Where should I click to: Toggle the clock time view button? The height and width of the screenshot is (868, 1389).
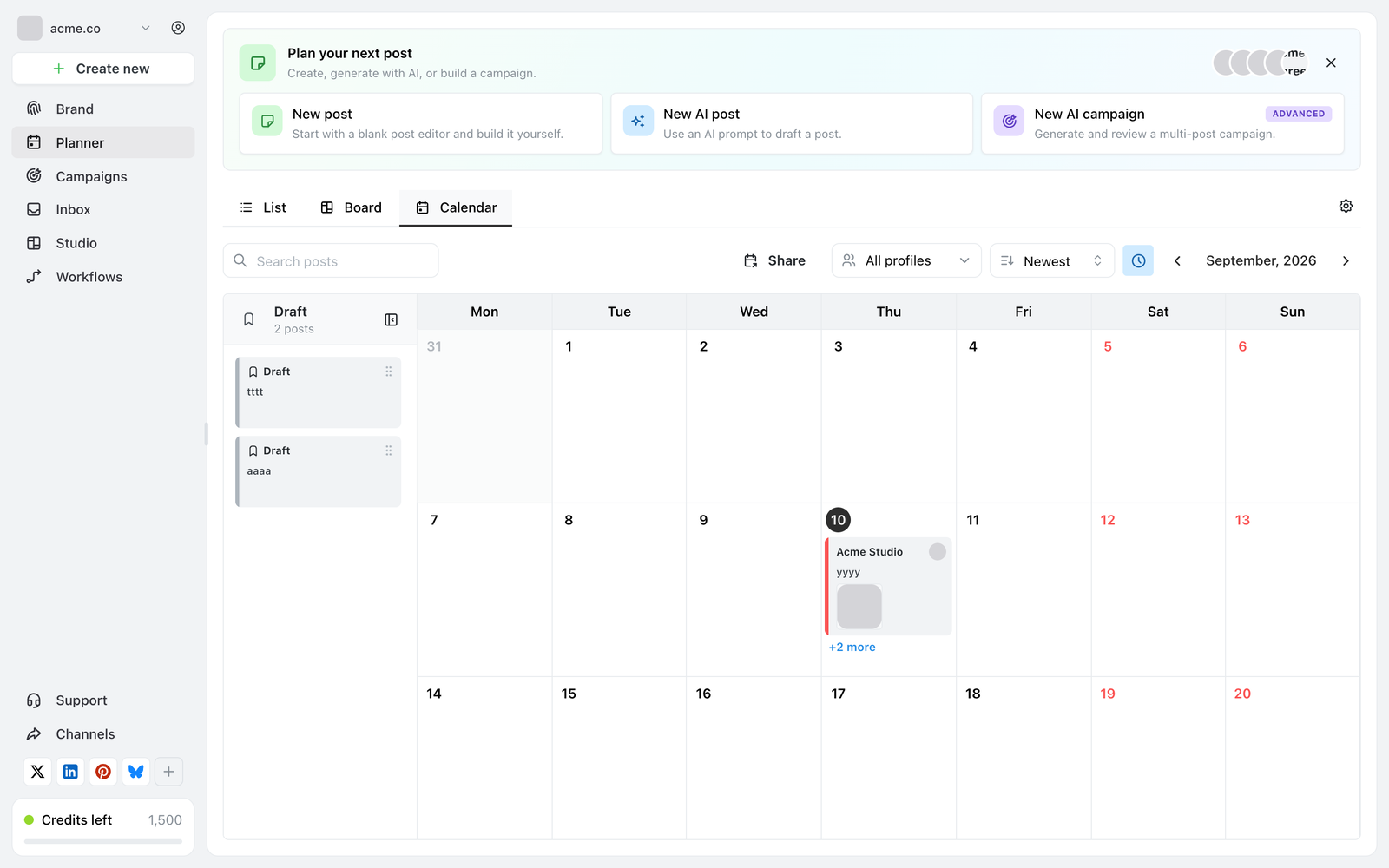tap(1138, 260)
